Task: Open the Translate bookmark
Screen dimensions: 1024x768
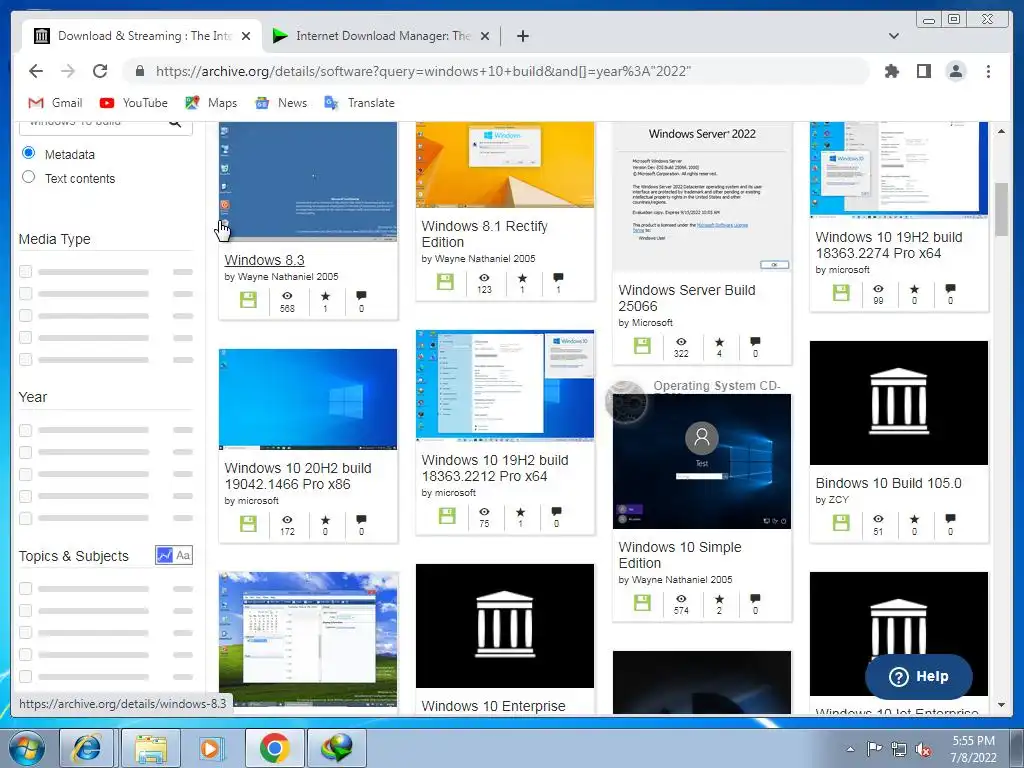Action: click(x=359, y=103)
